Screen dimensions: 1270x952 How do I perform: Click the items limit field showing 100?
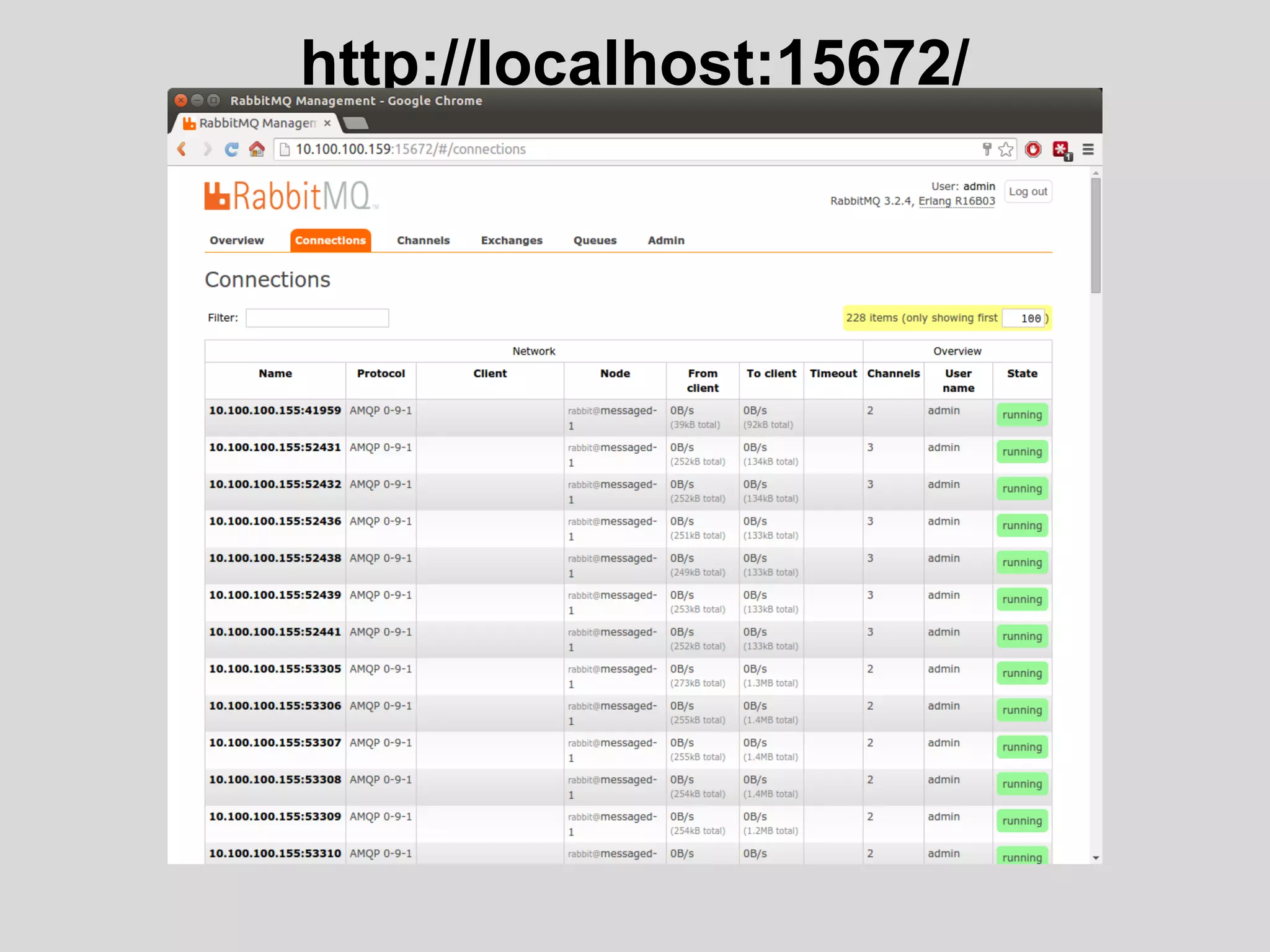[1024, 318]
